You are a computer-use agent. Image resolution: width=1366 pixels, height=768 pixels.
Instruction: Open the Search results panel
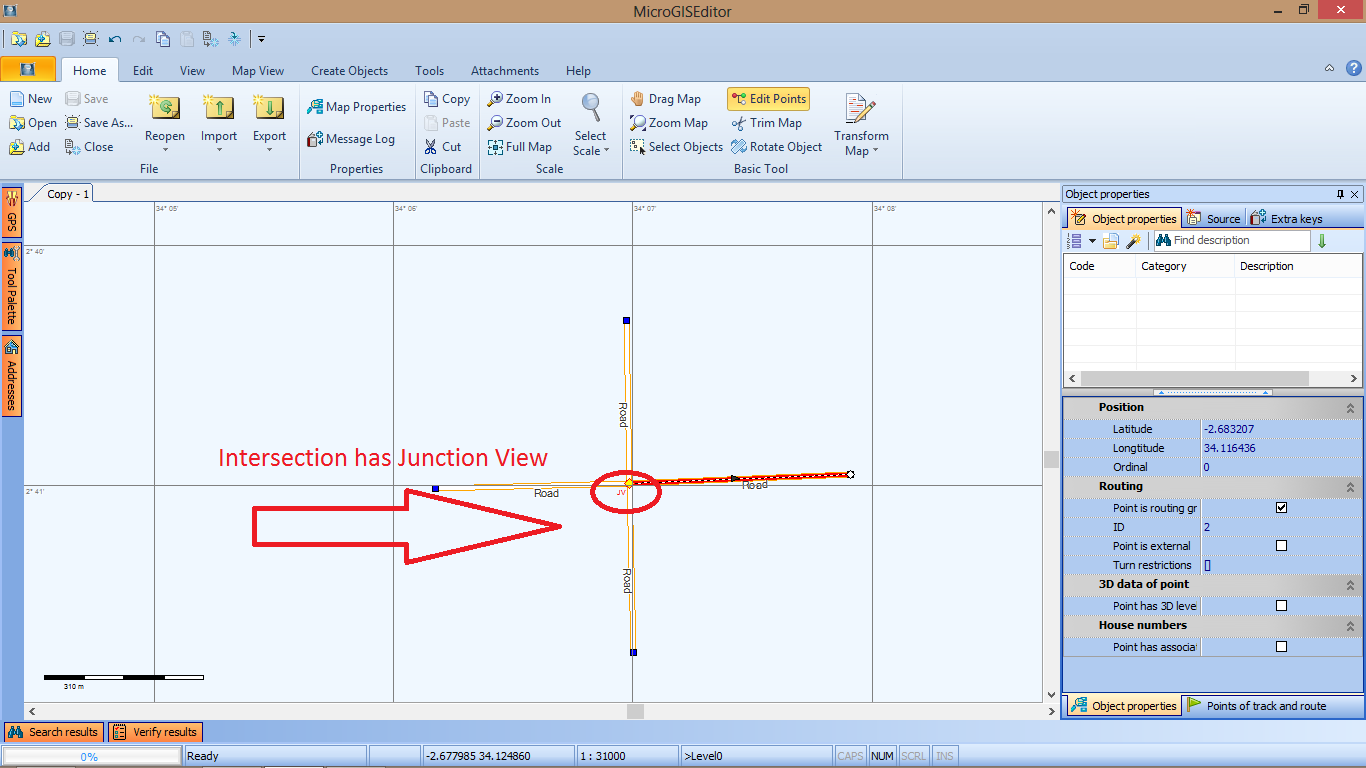(x=53, y=732)
